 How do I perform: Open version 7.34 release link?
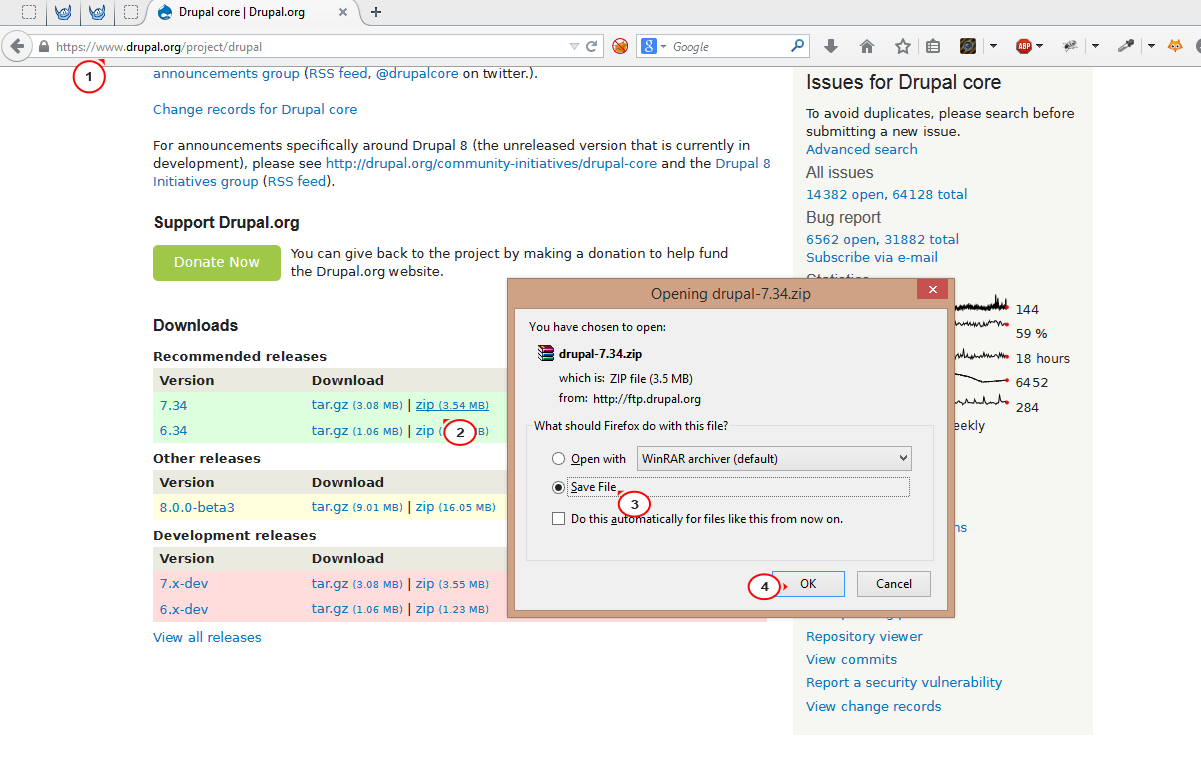[173, 405]
